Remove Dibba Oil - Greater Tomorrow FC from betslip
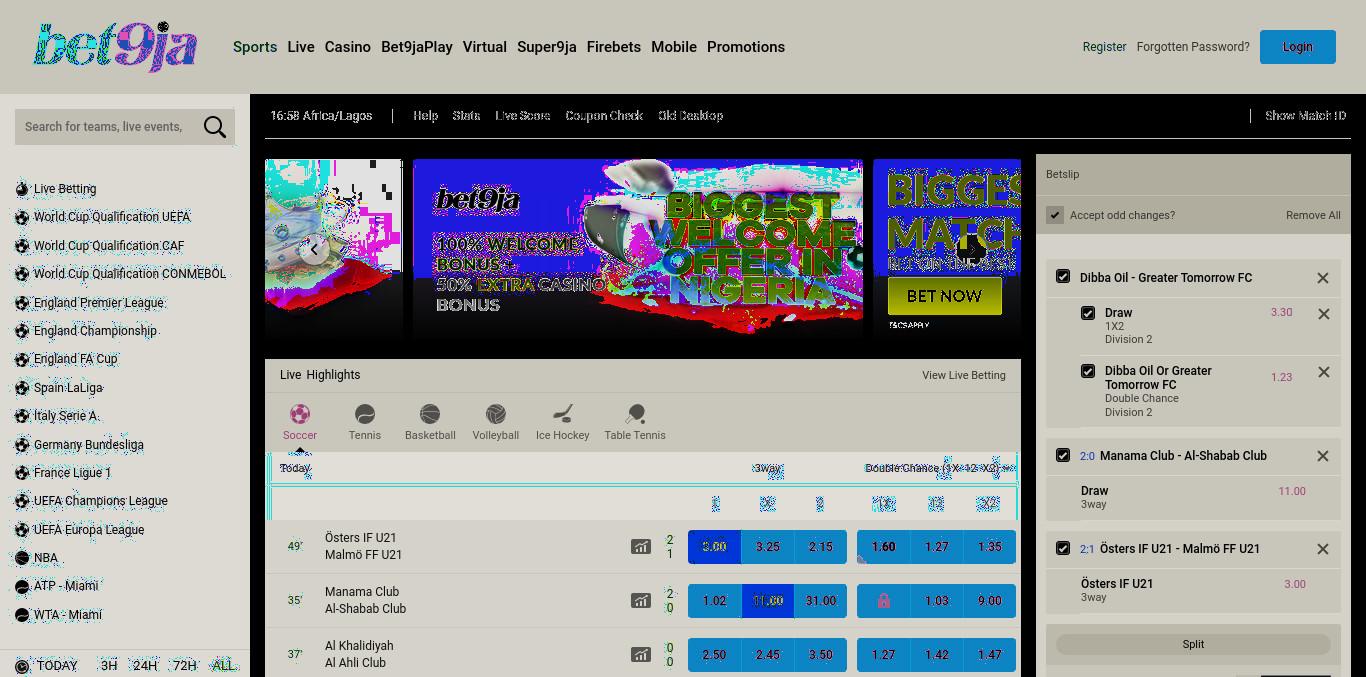The image size is (1366, 677). pyautogui.click(x=1323, y=278)
